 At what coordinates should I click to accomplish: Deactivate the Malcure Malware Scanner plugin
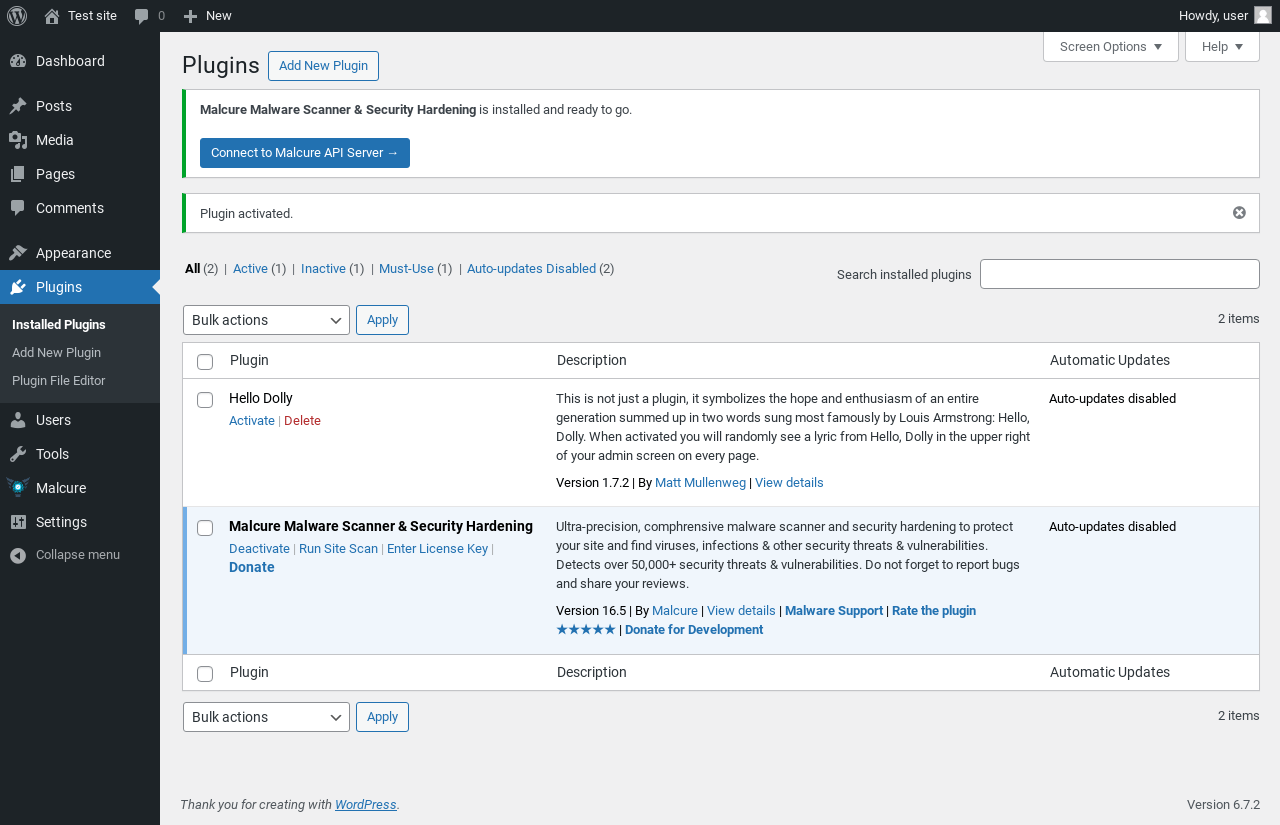tap(259, 549)
